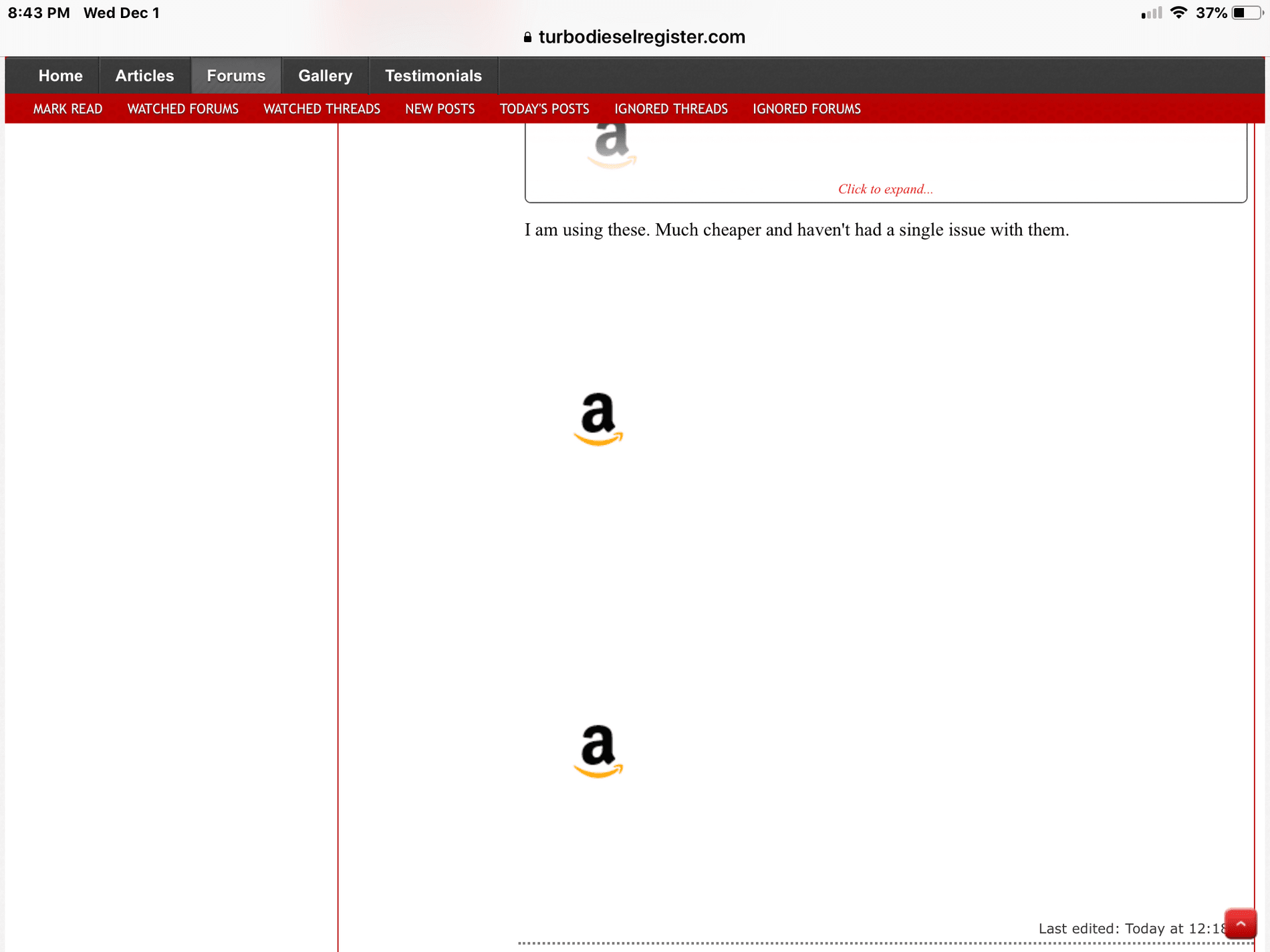
Task: Open the first Amazon product link logo
Action: pyautogui.click(x=598, y=419)
